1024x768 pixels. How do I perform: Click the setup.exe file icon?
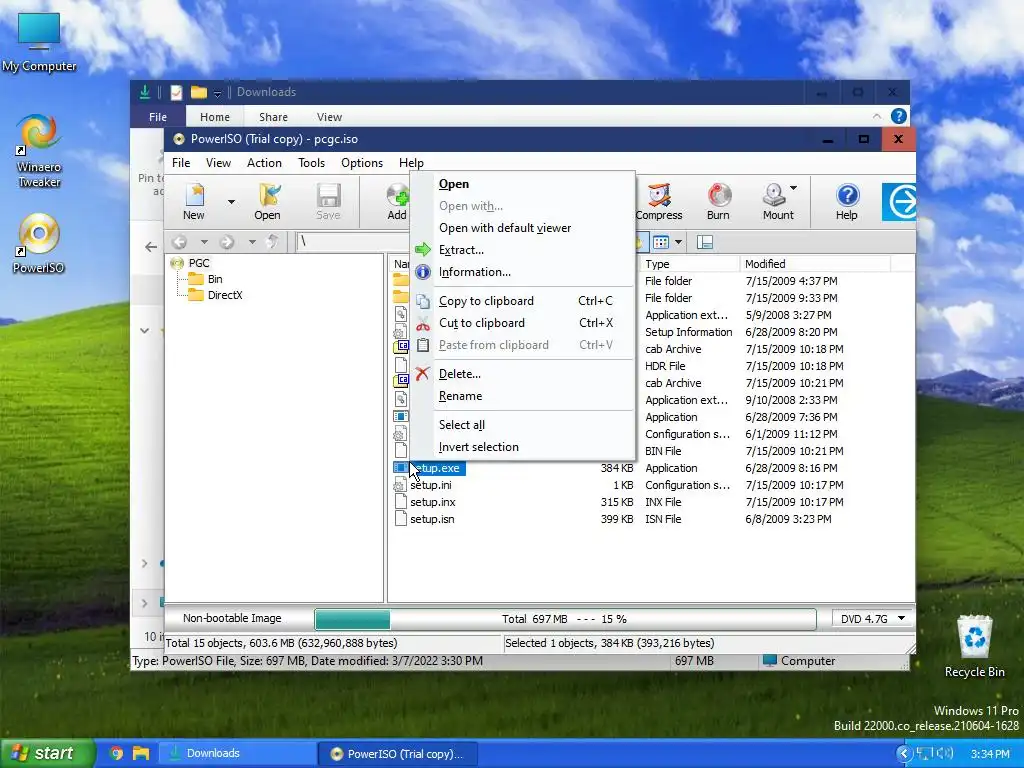pyautogui.click(x=400, y=468)
